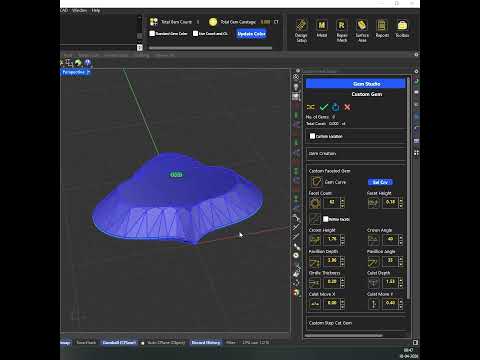Click the horizontal scrollbar under Update Color

210,48
